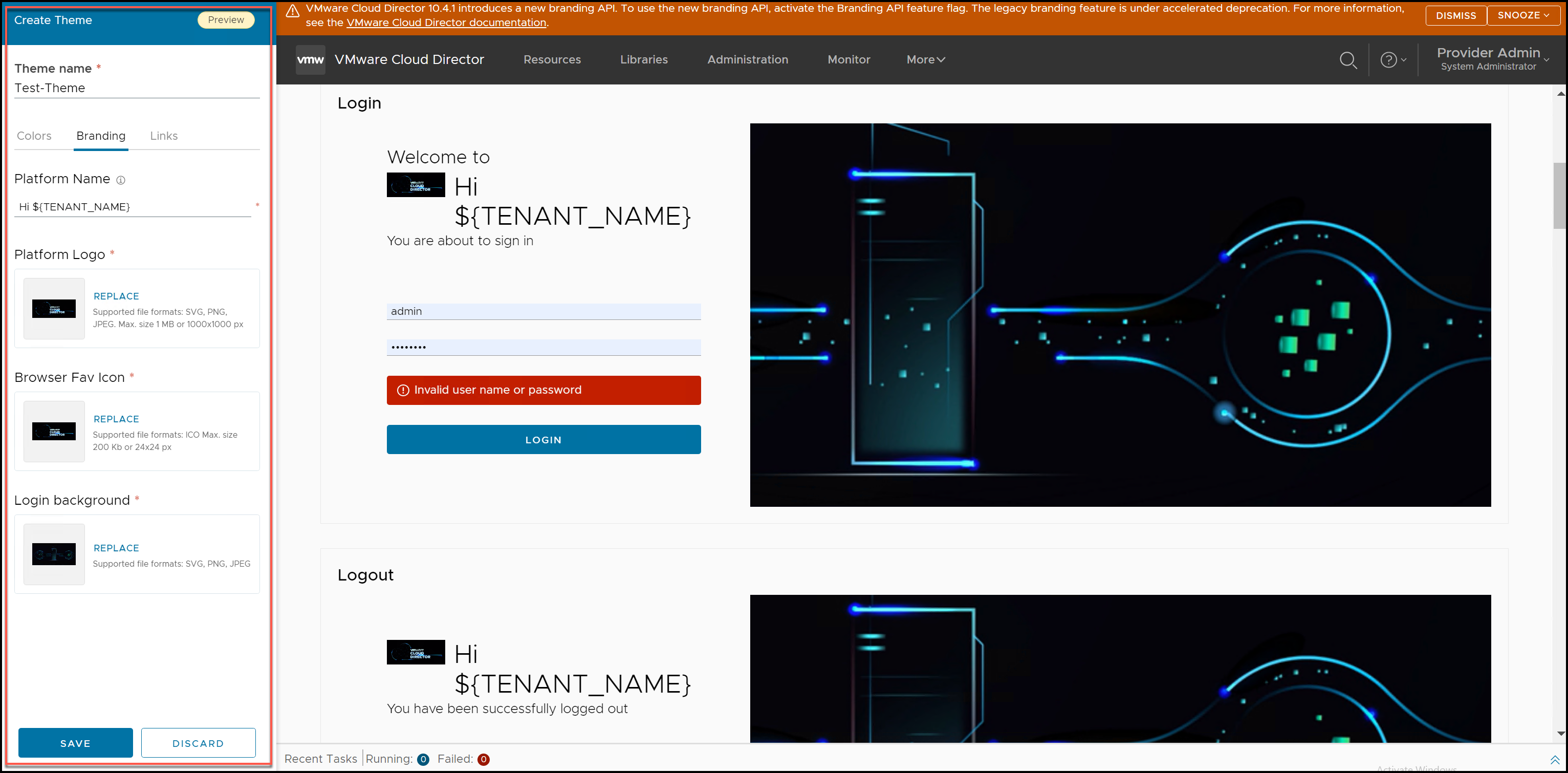The width and height of the screenshot is (1568, 773).
Task: Click the warning triangle icon in banner
Action: pyautogui.click(x=292, y=11)
